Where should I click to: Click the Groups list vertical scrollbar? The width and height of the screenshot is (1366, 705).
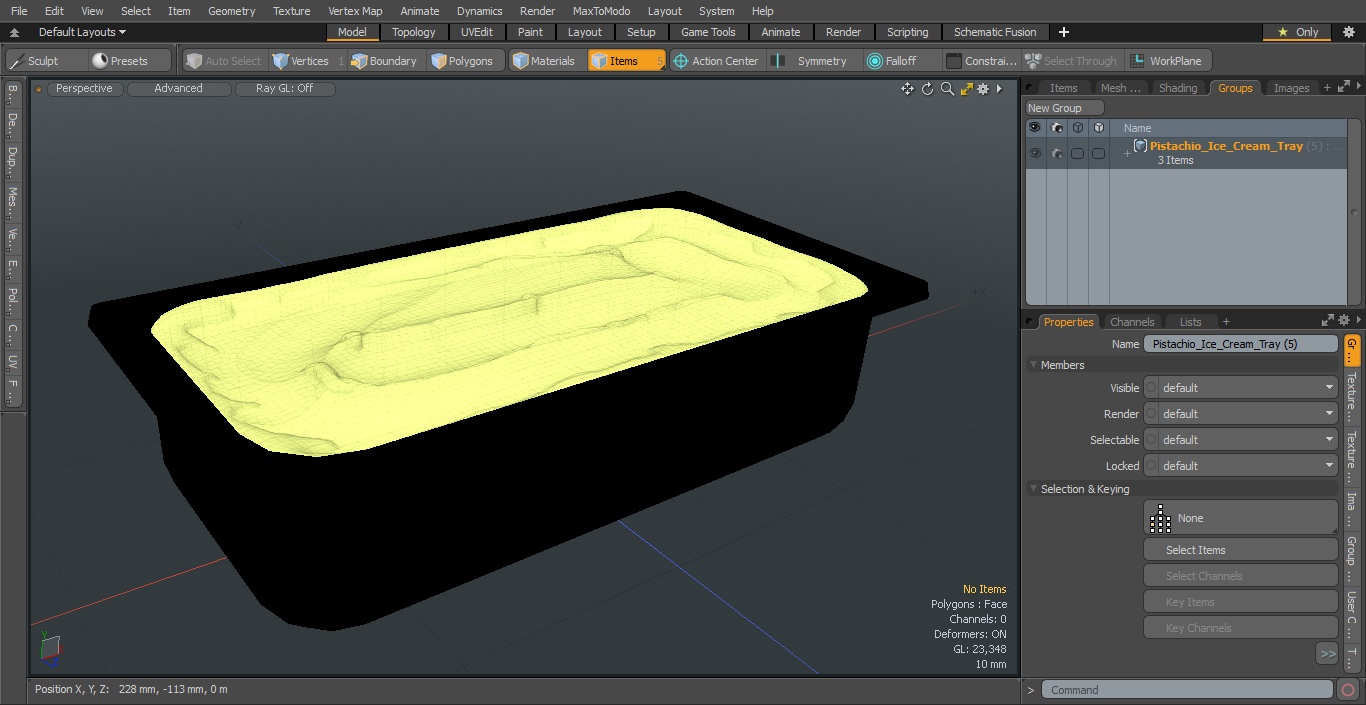point(1356,213)
